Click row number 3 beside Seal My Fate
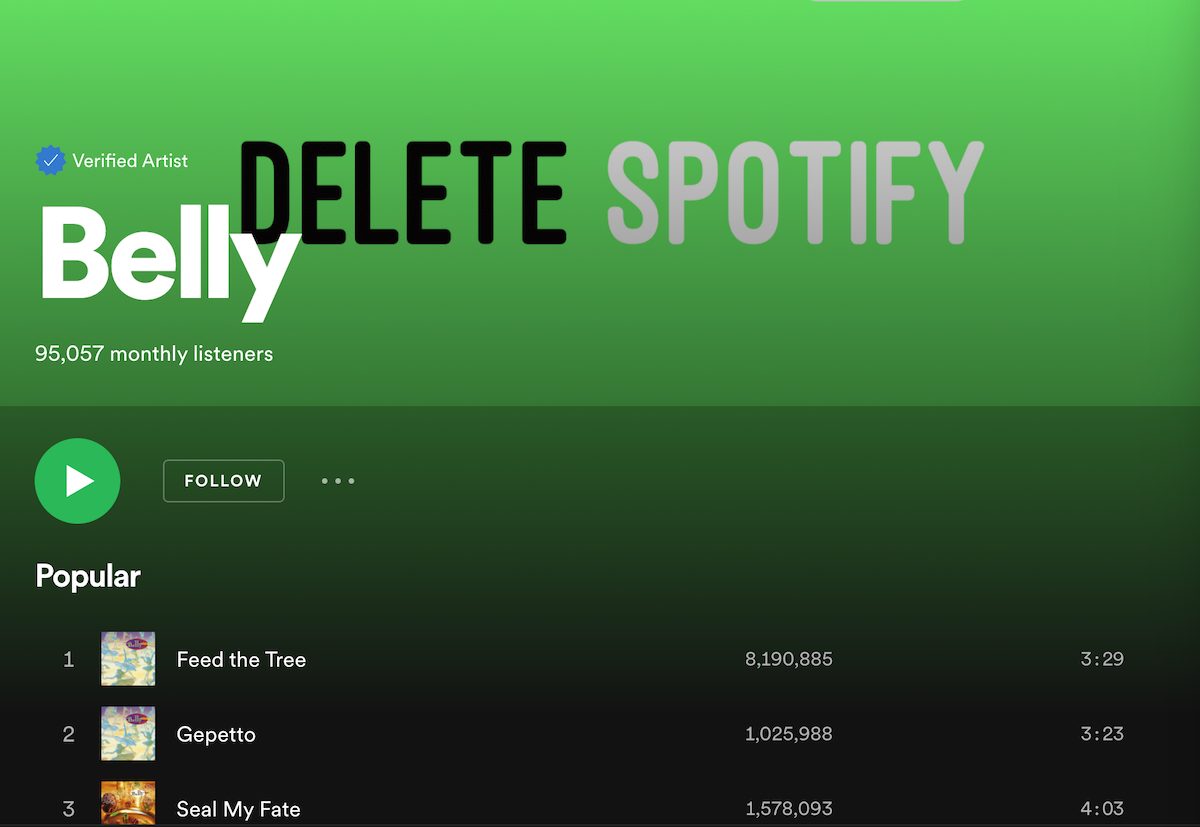The width and height of the screenshot is (1200, 827). tap(68, 809)
